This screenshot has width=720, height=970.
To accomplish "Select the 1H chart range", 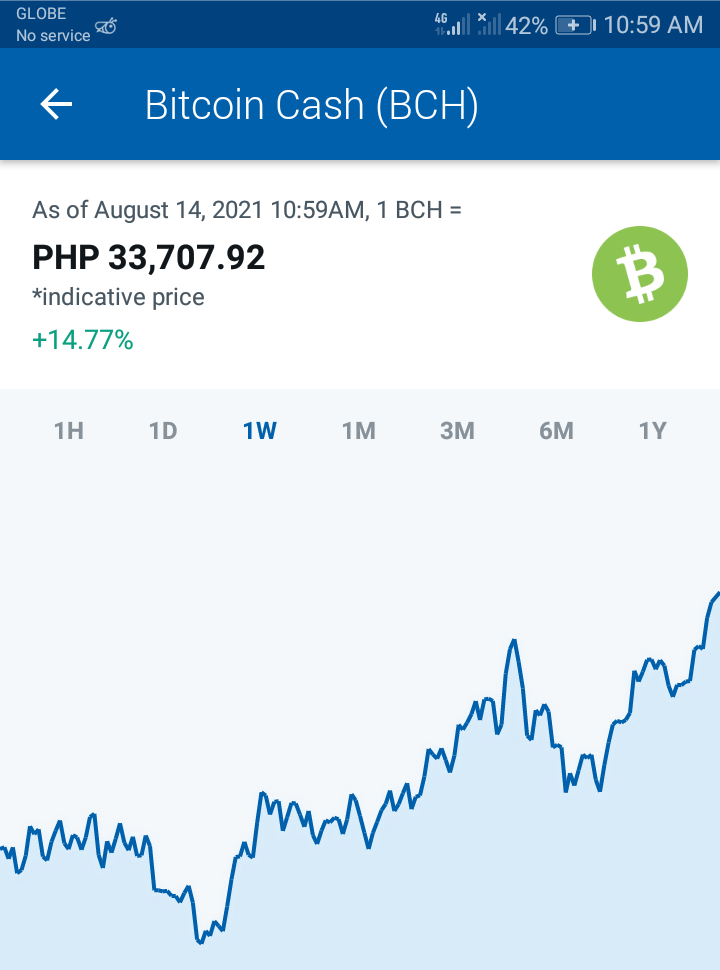I will pyautogui.click(x=69, y=431).
